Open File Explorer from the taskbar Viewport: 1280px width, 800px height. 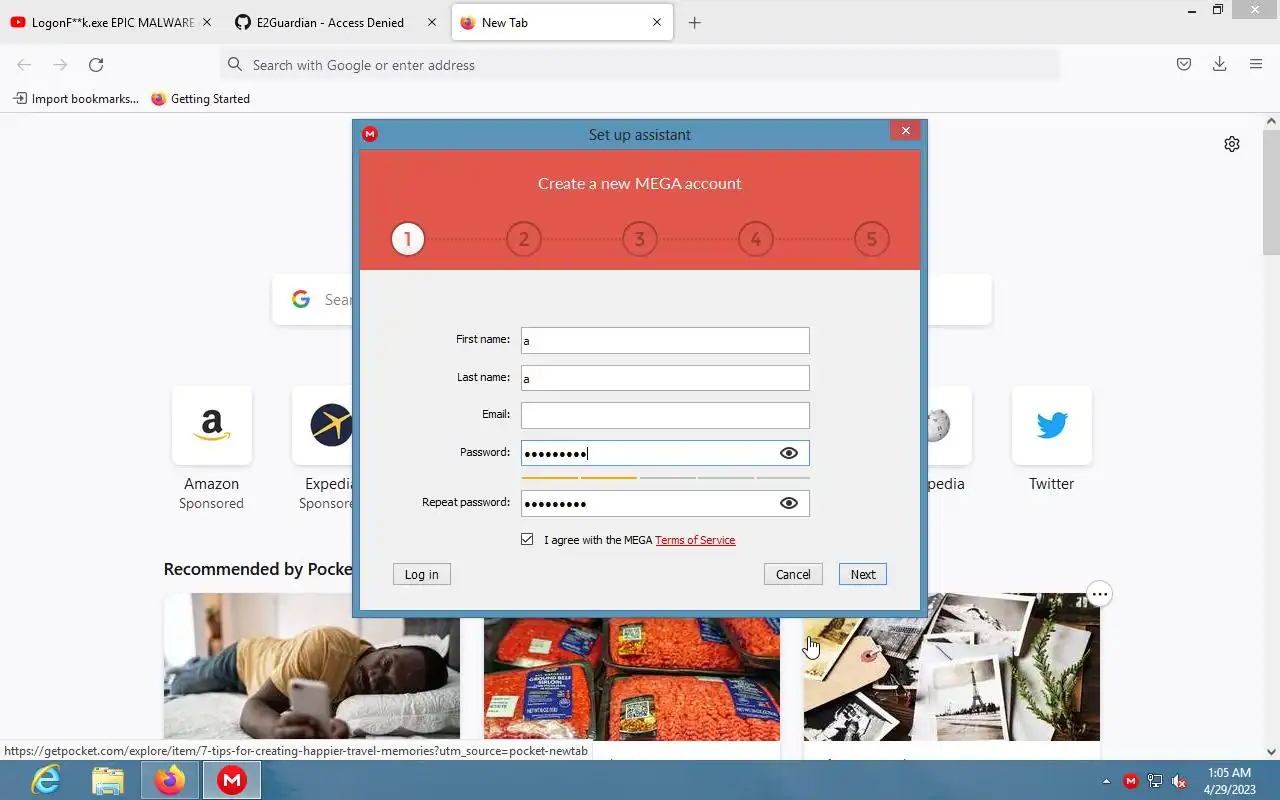click(108, 780)
